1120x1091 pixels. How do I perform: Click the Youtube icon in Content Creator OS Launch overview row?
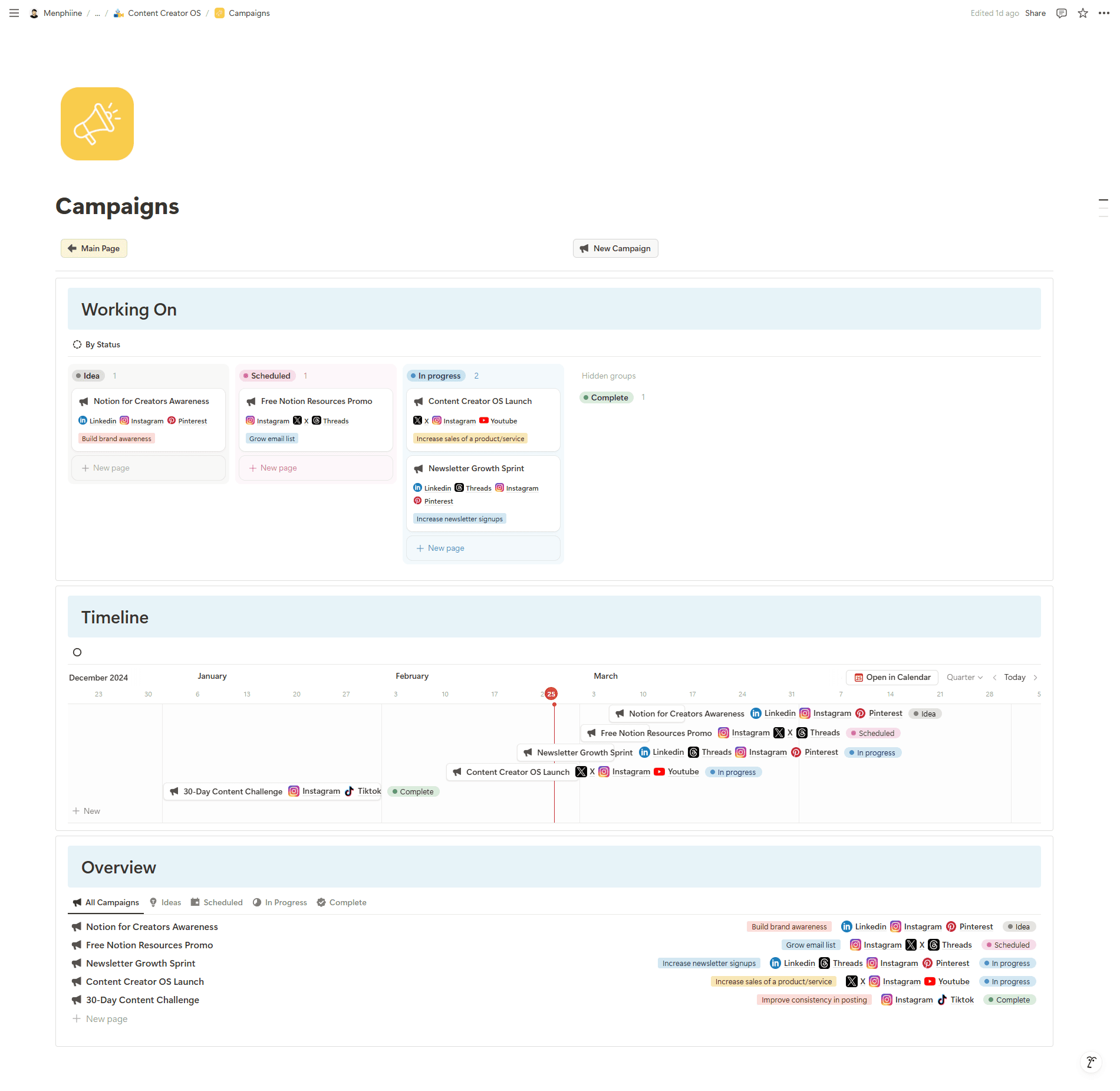pos(930,981)
